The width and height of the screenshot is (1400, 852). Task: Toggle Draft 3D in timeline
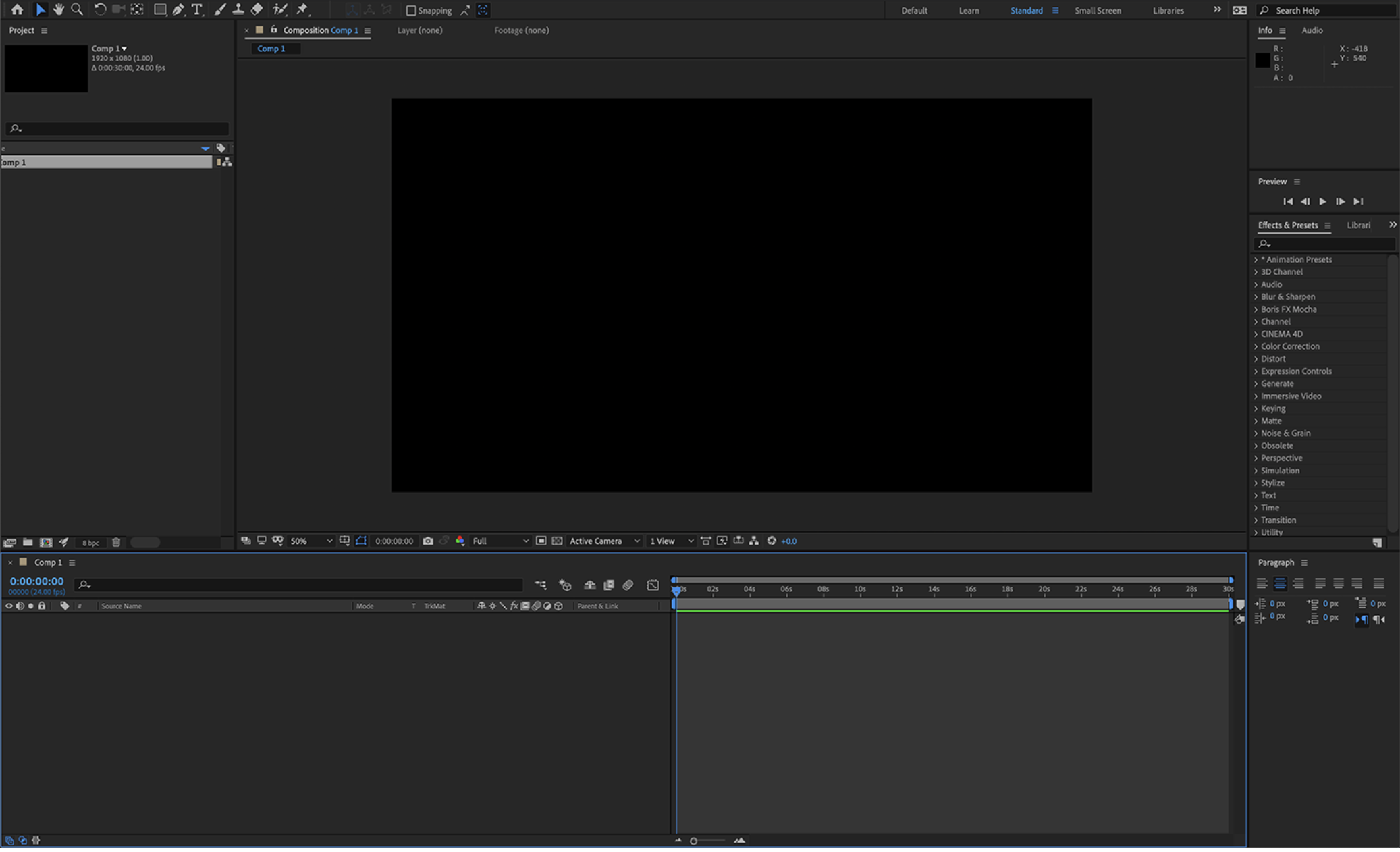[565, 585]
